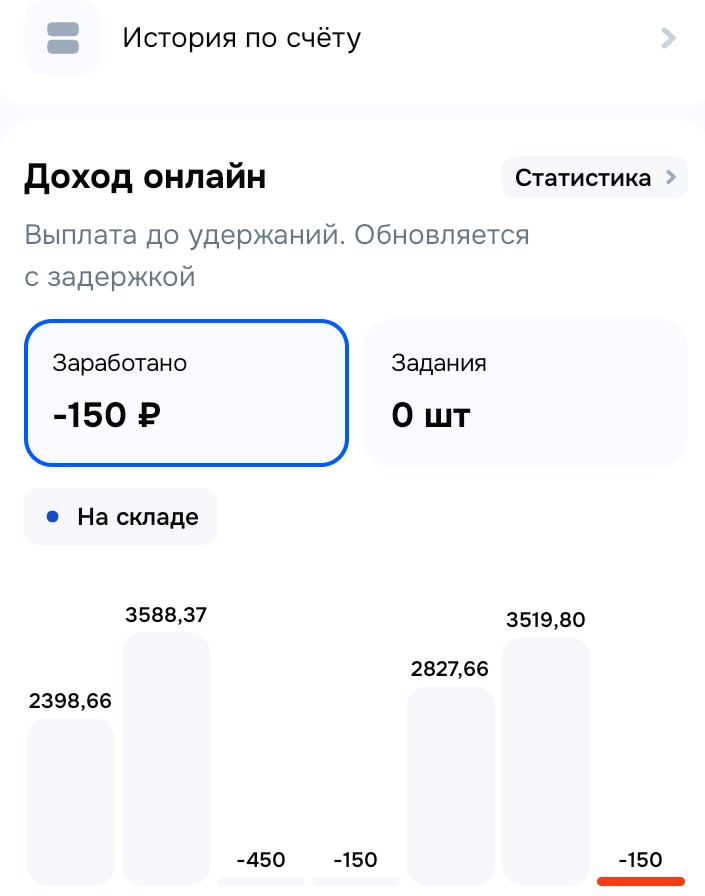The height and width of the screenshot is (896, 705).
Task: Tap the -450 bar in chart
Action: click(x=261, y=880)
